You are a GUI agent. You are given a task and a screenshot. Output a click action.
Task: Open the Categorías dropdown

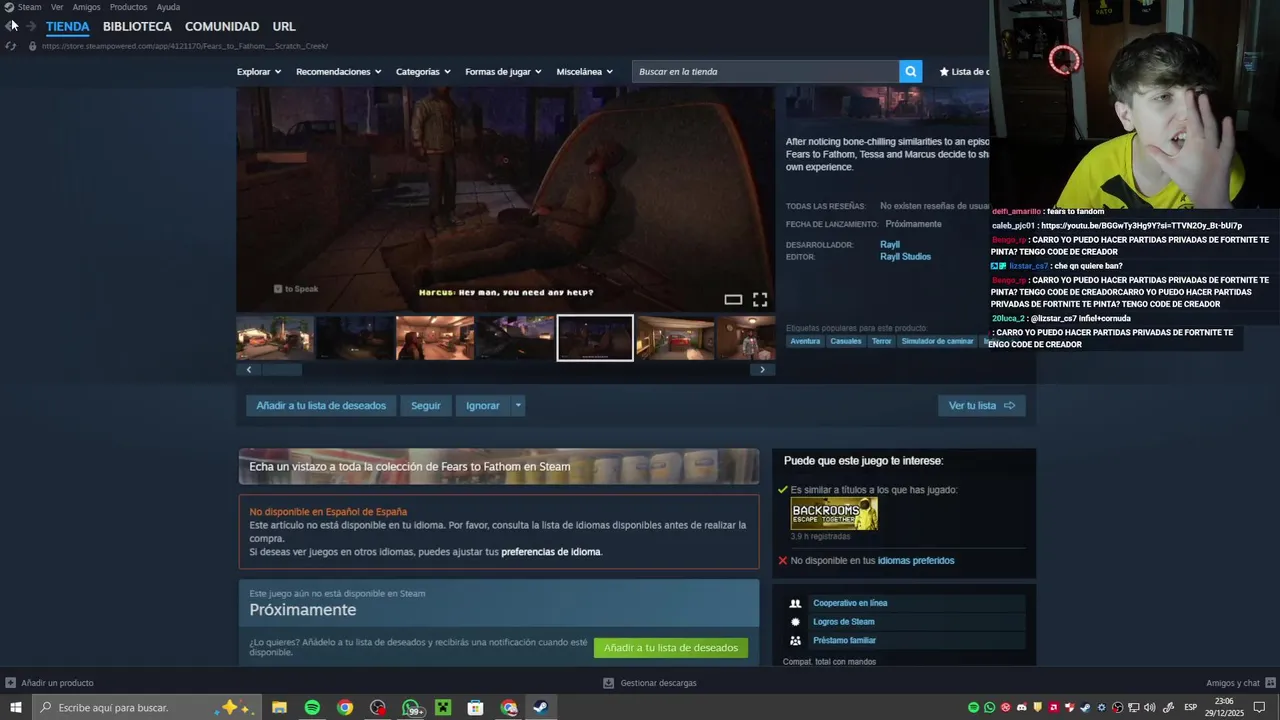pyautogui.click(x=423, y=72)
